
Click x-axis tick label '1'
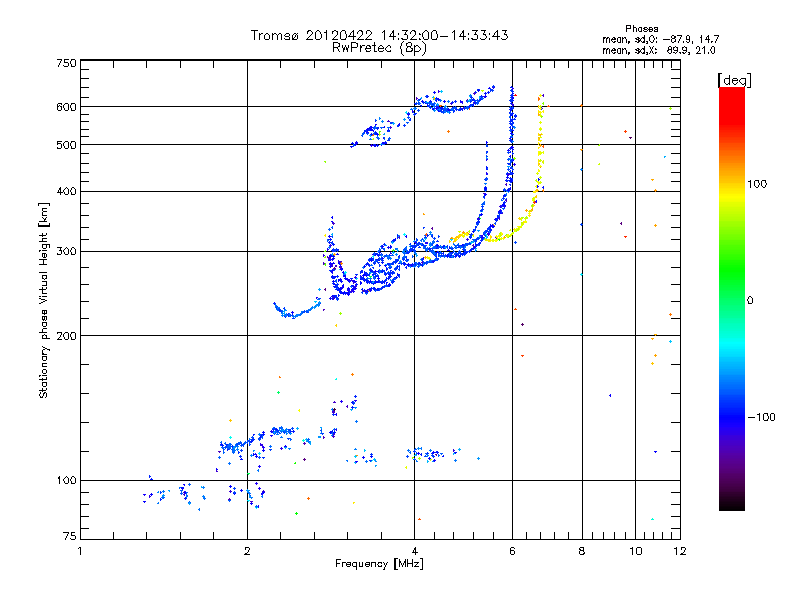80,551
